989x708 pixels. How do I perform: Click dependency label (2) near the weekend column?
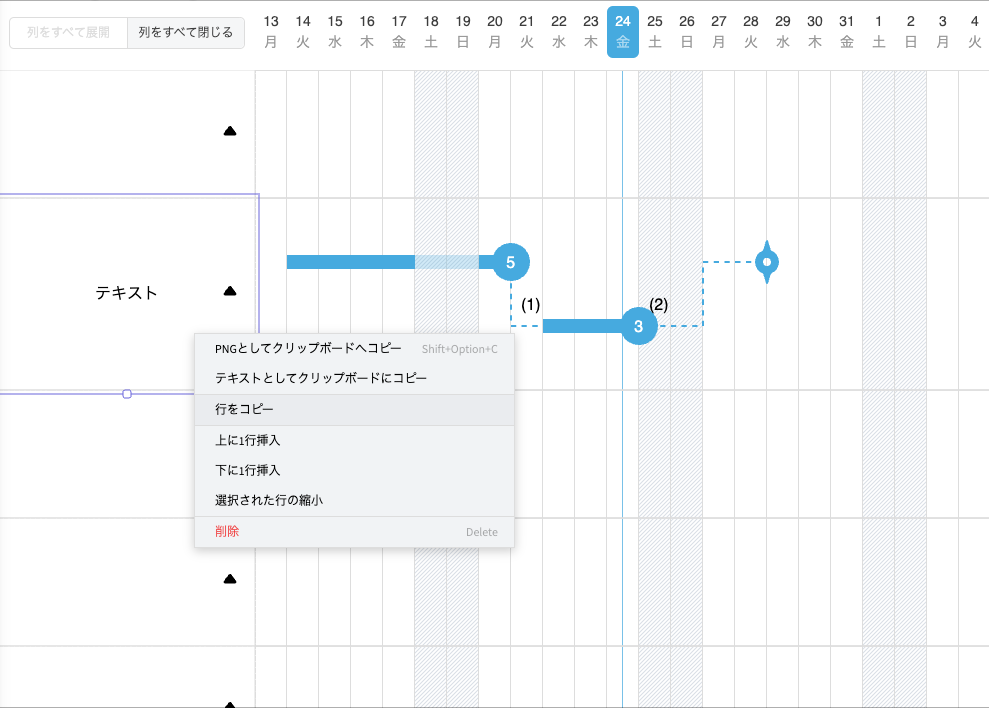[x=658, y=304]
